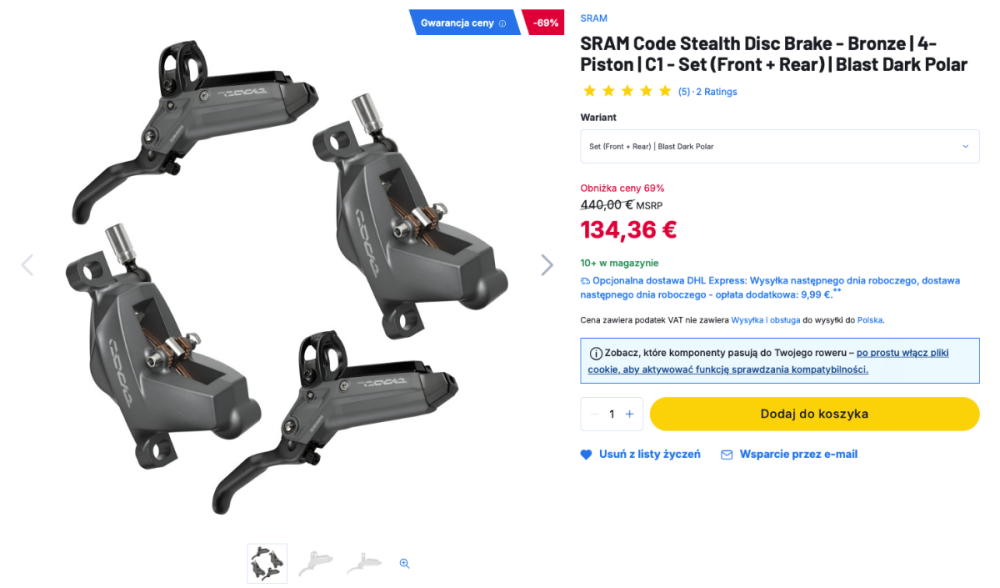Select the third thumbnail image
Screen dimensions: 1000x588
point(364,563)
